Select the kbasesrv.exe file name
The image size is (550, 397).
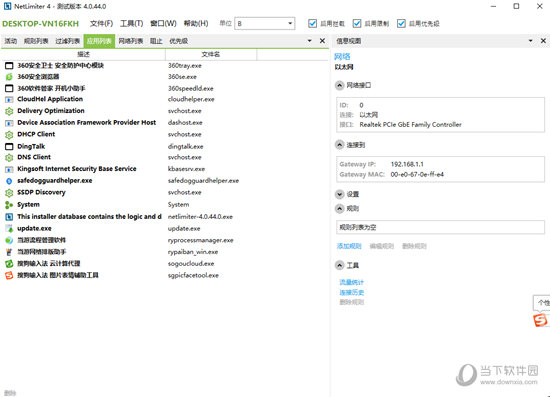click(186, 169)
